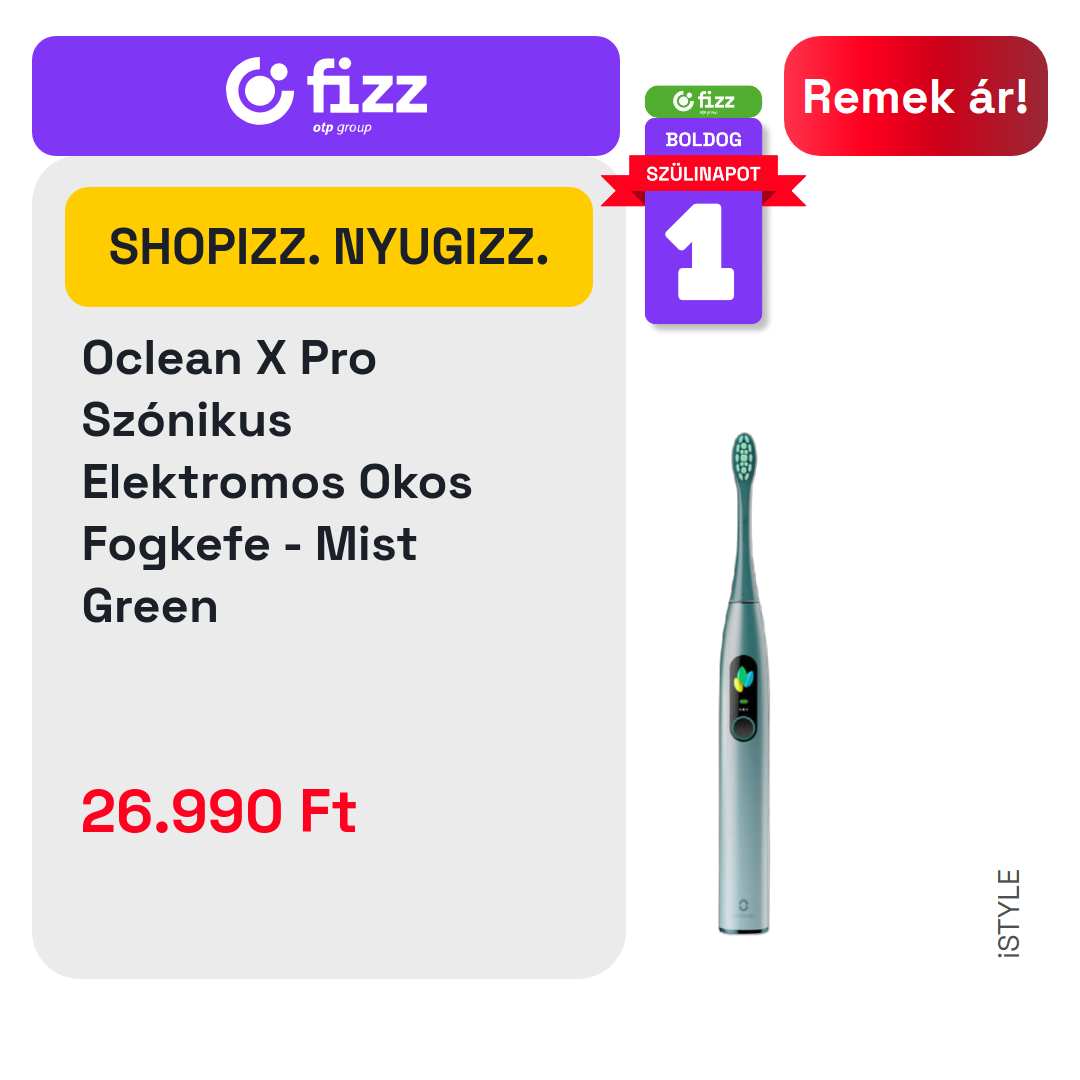
Task: Click the SHOPIZZ. NYUGIZZ. yellow banner
Action: coord(329,247)
